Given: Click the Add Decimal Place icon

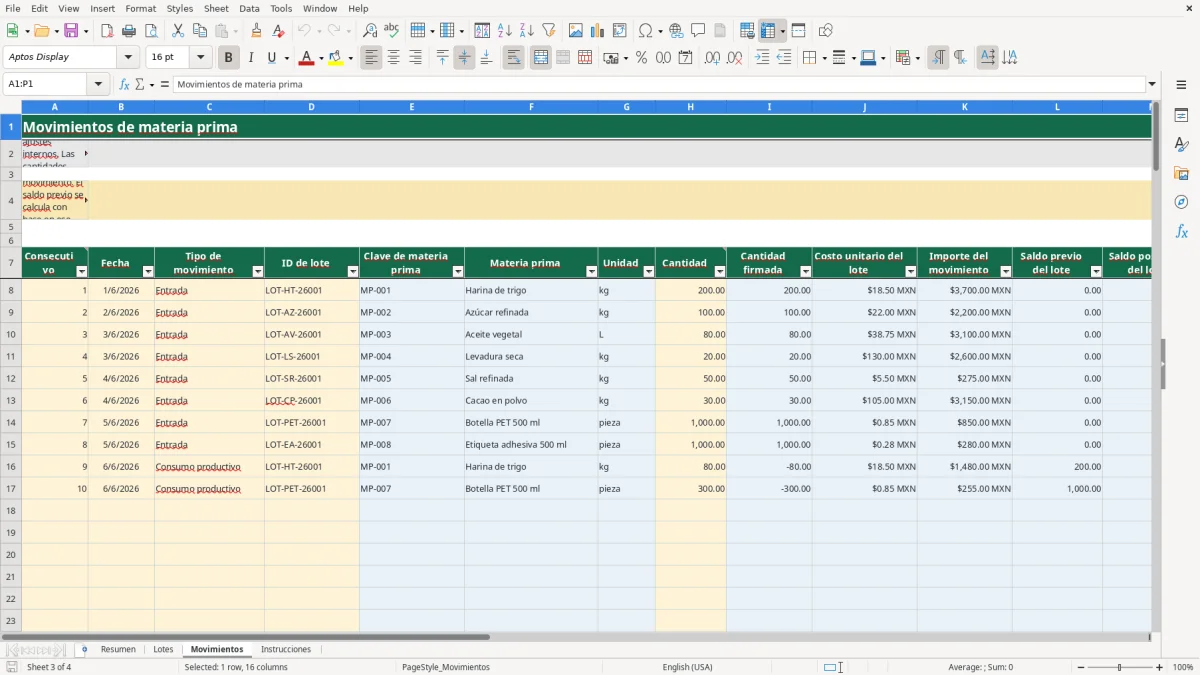Looking at the screenshot, I should tap(713, 58).
